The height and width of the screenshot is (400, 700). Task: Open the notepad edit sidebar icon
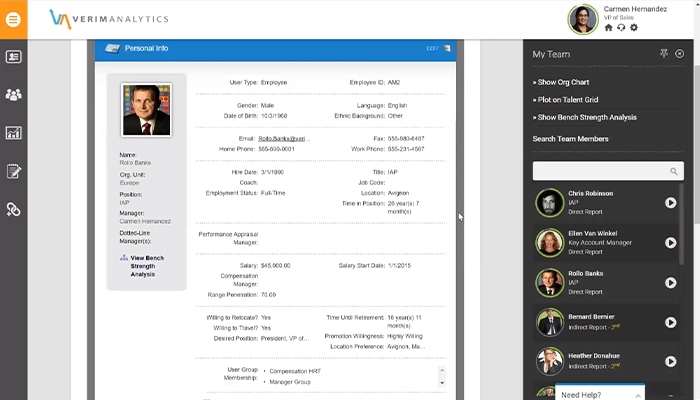pos(13,171)
